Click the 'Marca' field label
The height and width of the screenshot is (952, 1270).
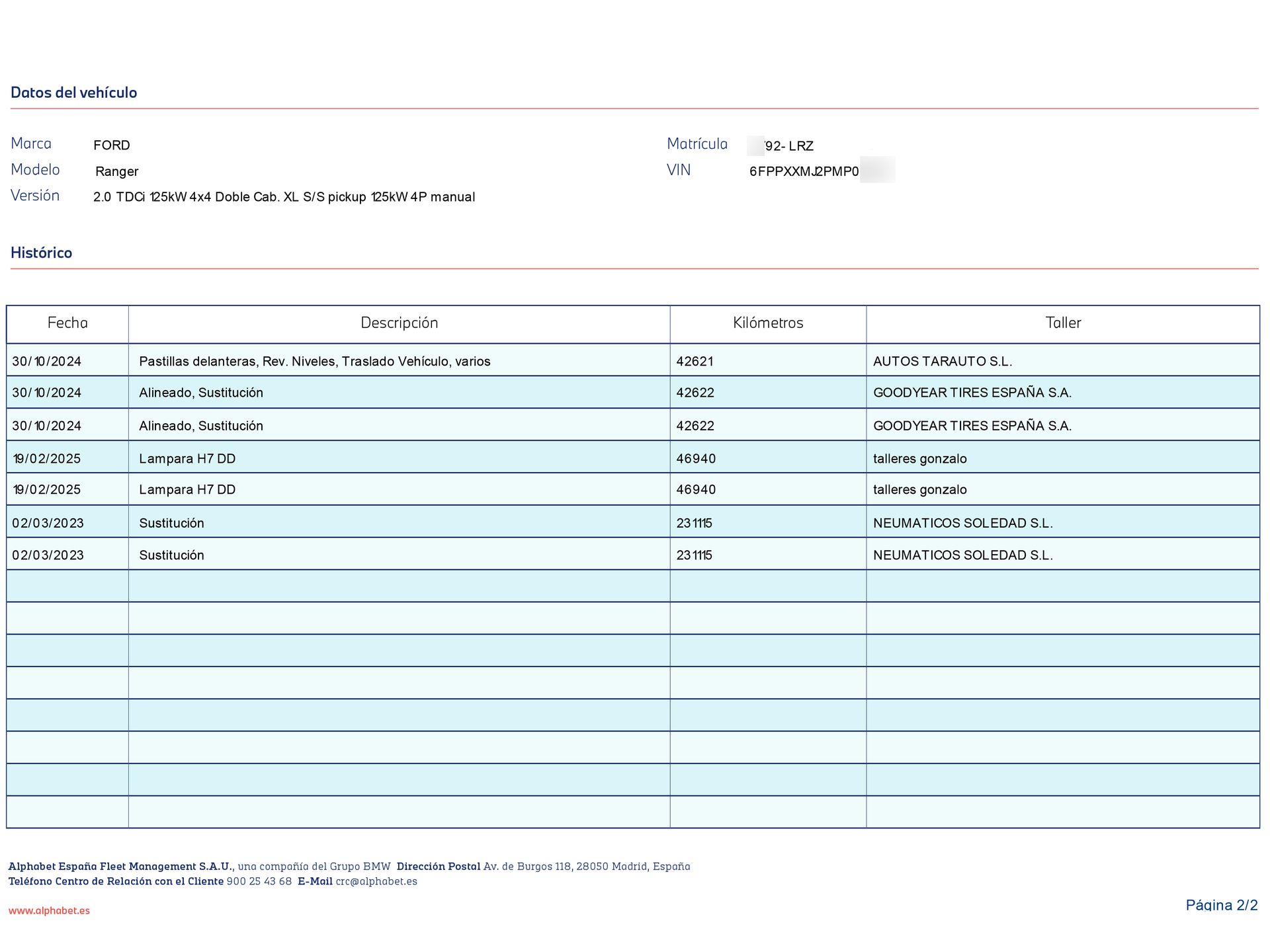(x=31, y=143)
